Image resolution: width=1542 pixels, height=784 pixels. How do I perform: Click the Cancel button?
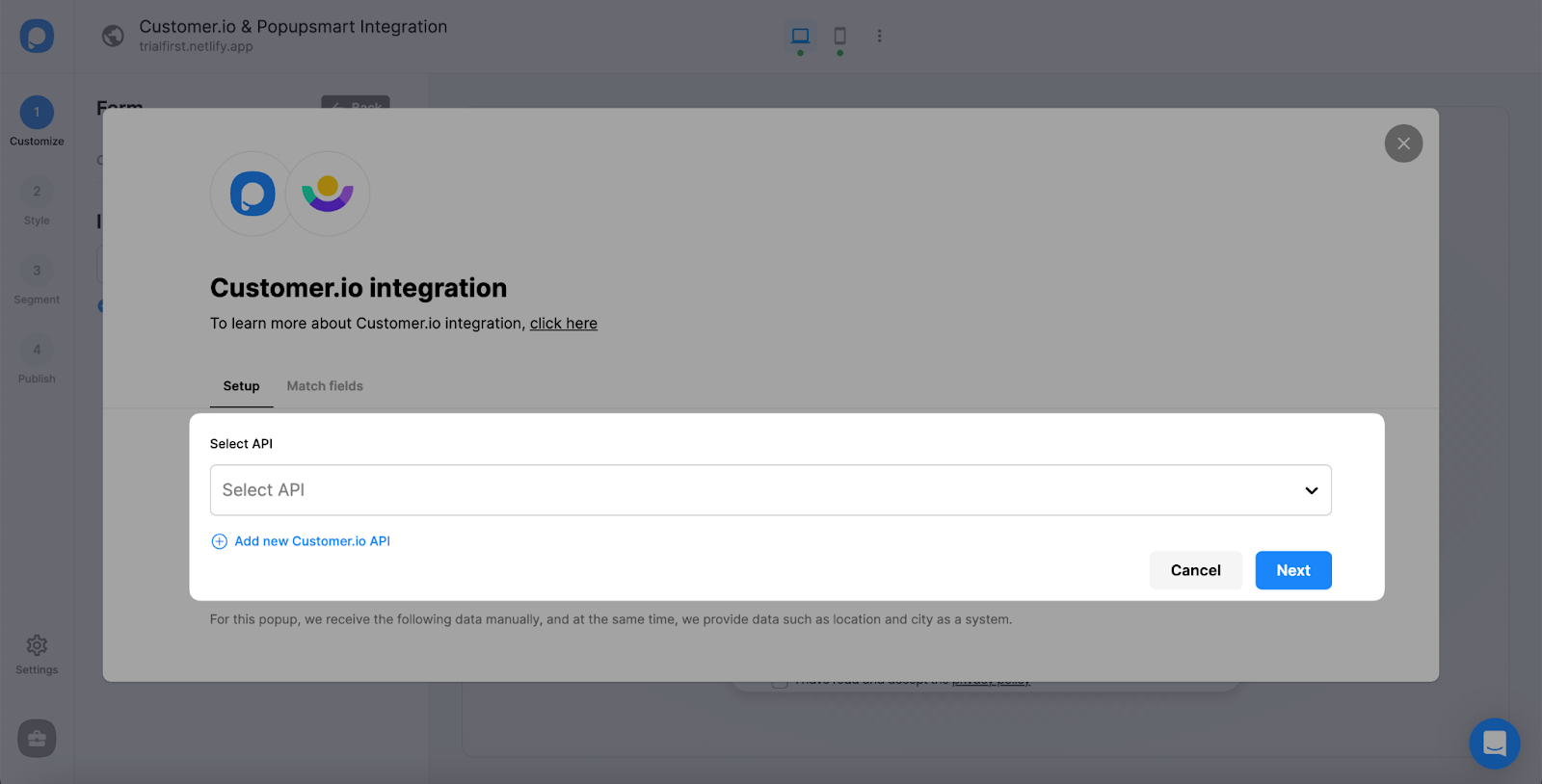(1196, 570)
